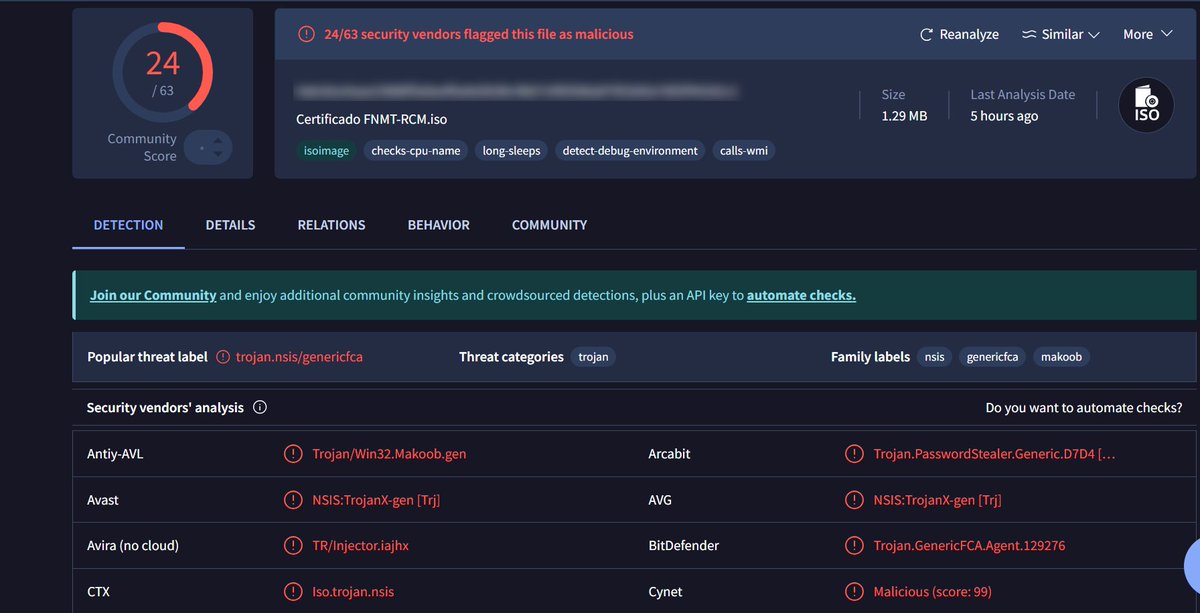
Task: Click alert icon beside CTX Iso.trojan.nsis
Action: tap(293, 591)
